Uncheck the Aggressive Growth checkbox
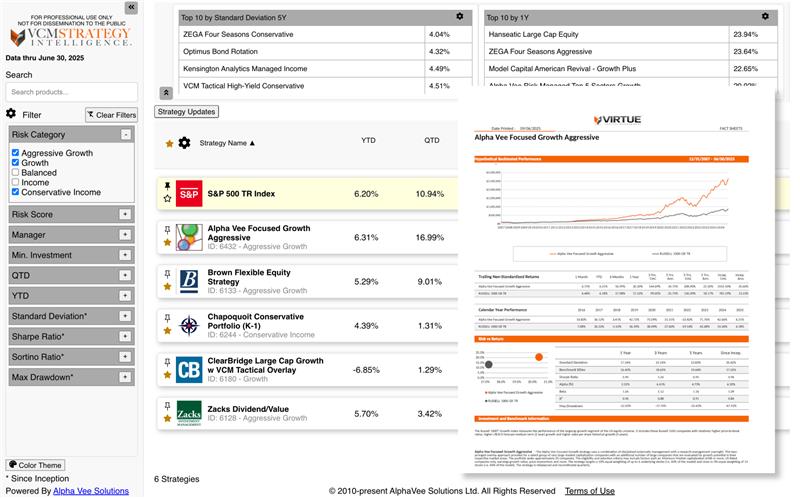800x498 pixels. (x=15, y=153)
